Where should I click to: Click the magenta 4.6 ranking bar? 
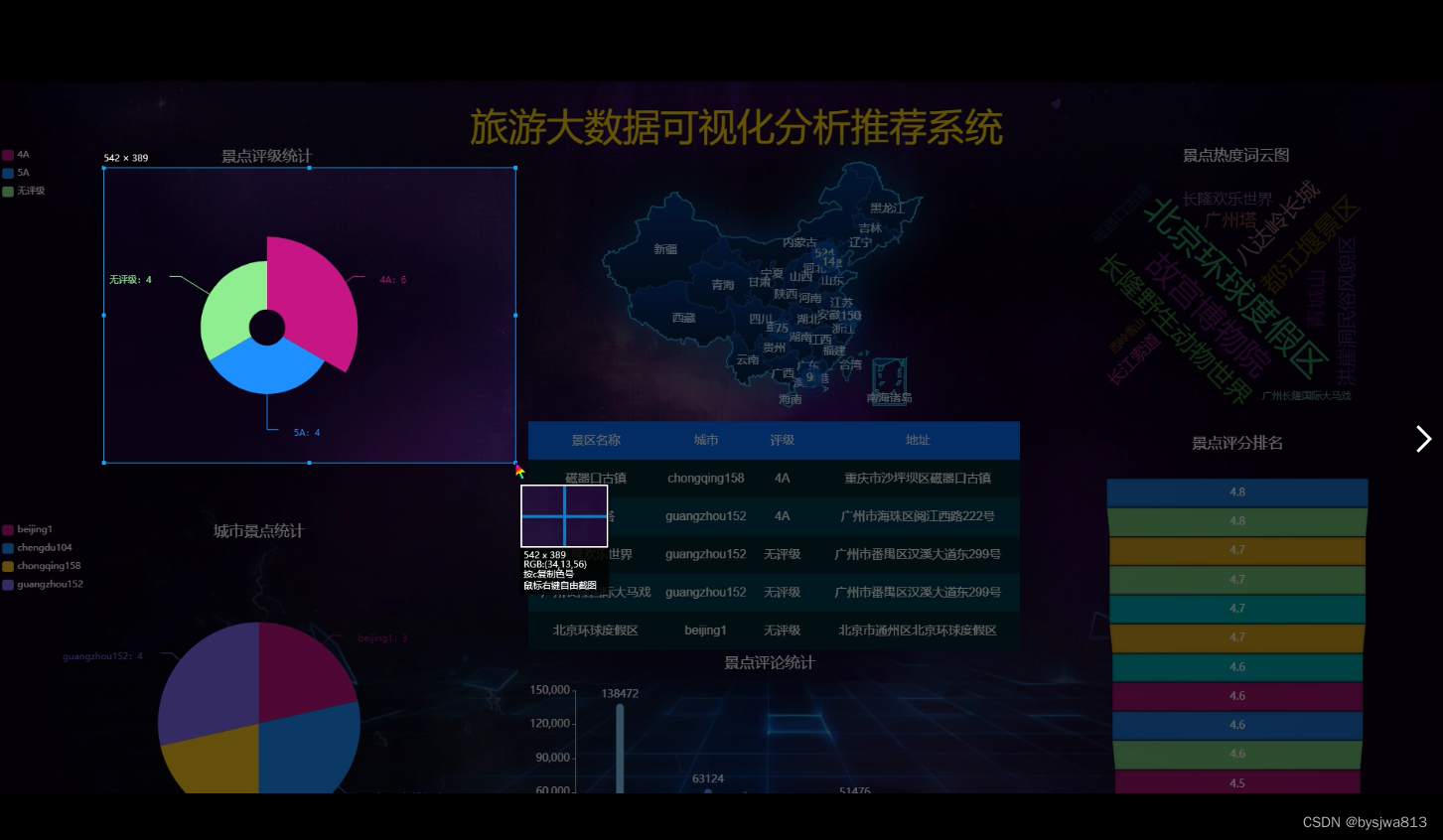(1237, 696)
